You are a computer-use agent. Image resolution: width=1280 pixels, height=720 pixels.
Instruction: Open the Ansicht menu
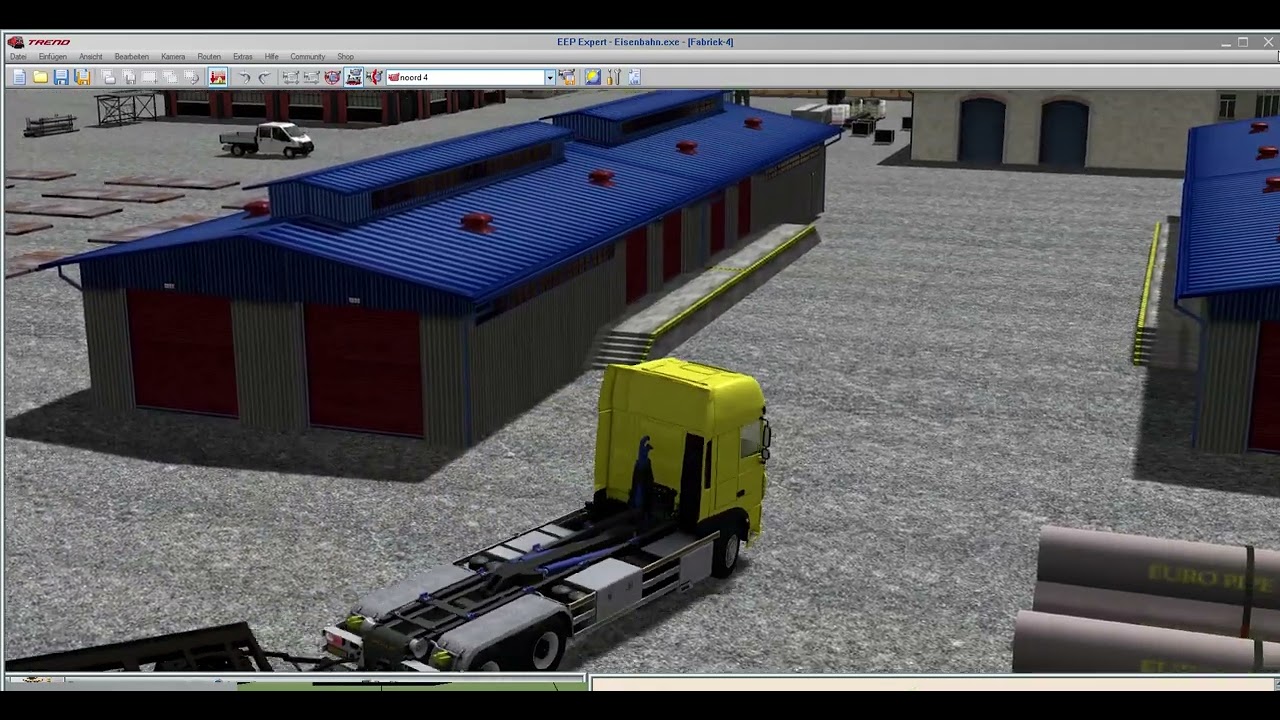tap(91, 57)
